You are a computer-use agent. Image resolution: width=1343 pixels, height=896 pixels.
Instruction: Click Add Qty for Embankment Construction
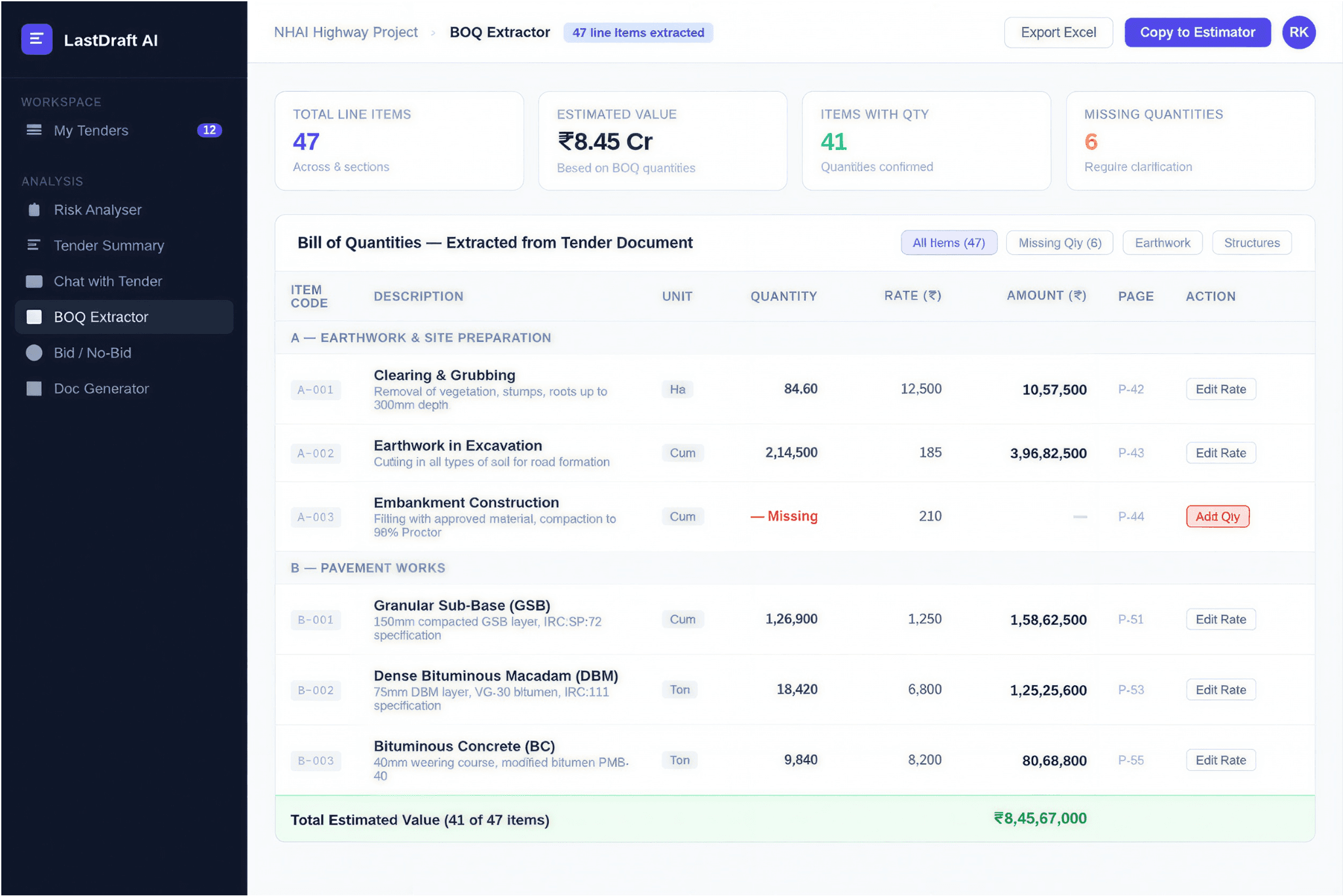click(1217, 517)
